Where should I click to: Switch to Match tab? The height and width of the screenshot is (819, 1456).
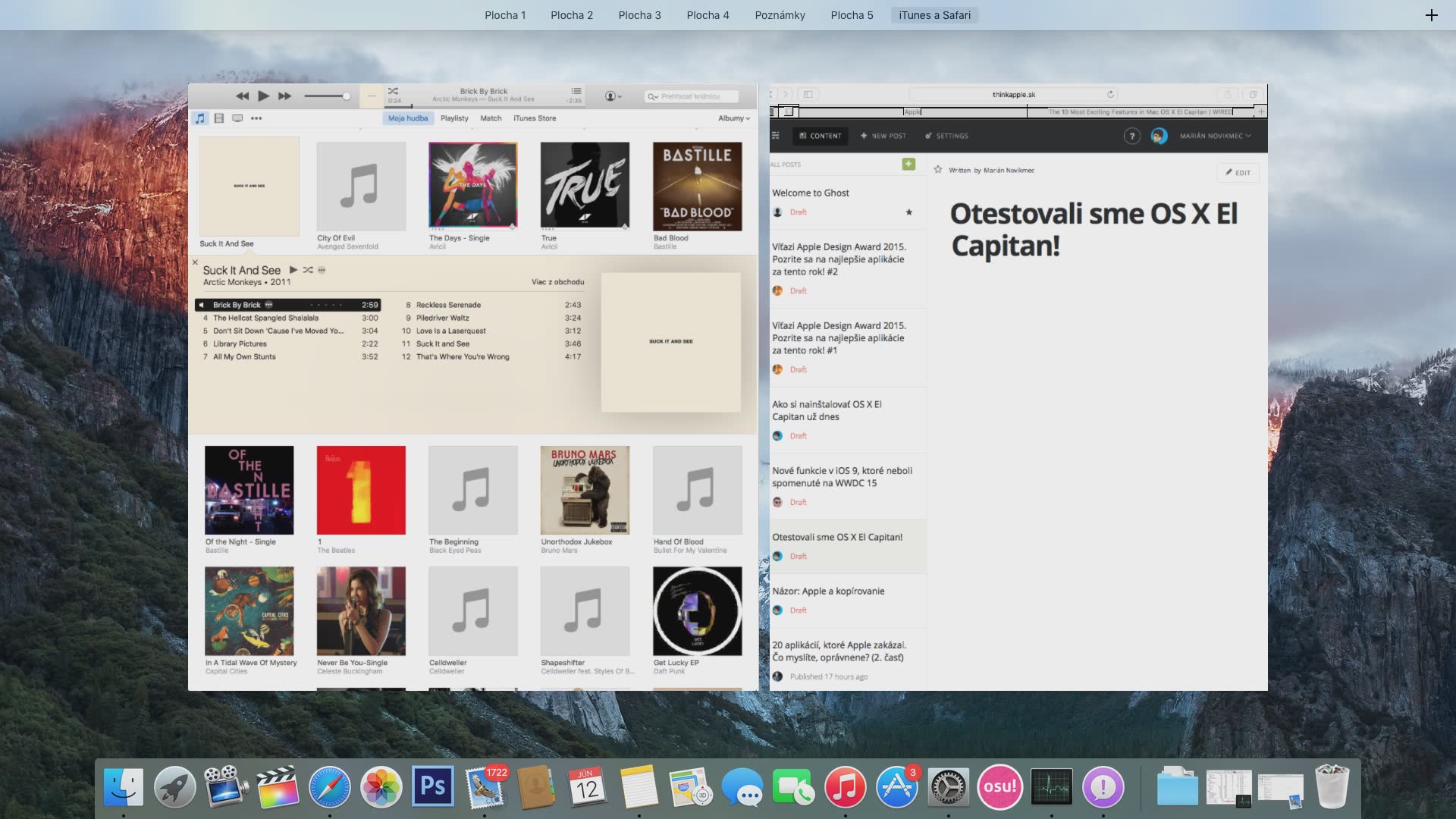tap(491, 118)
